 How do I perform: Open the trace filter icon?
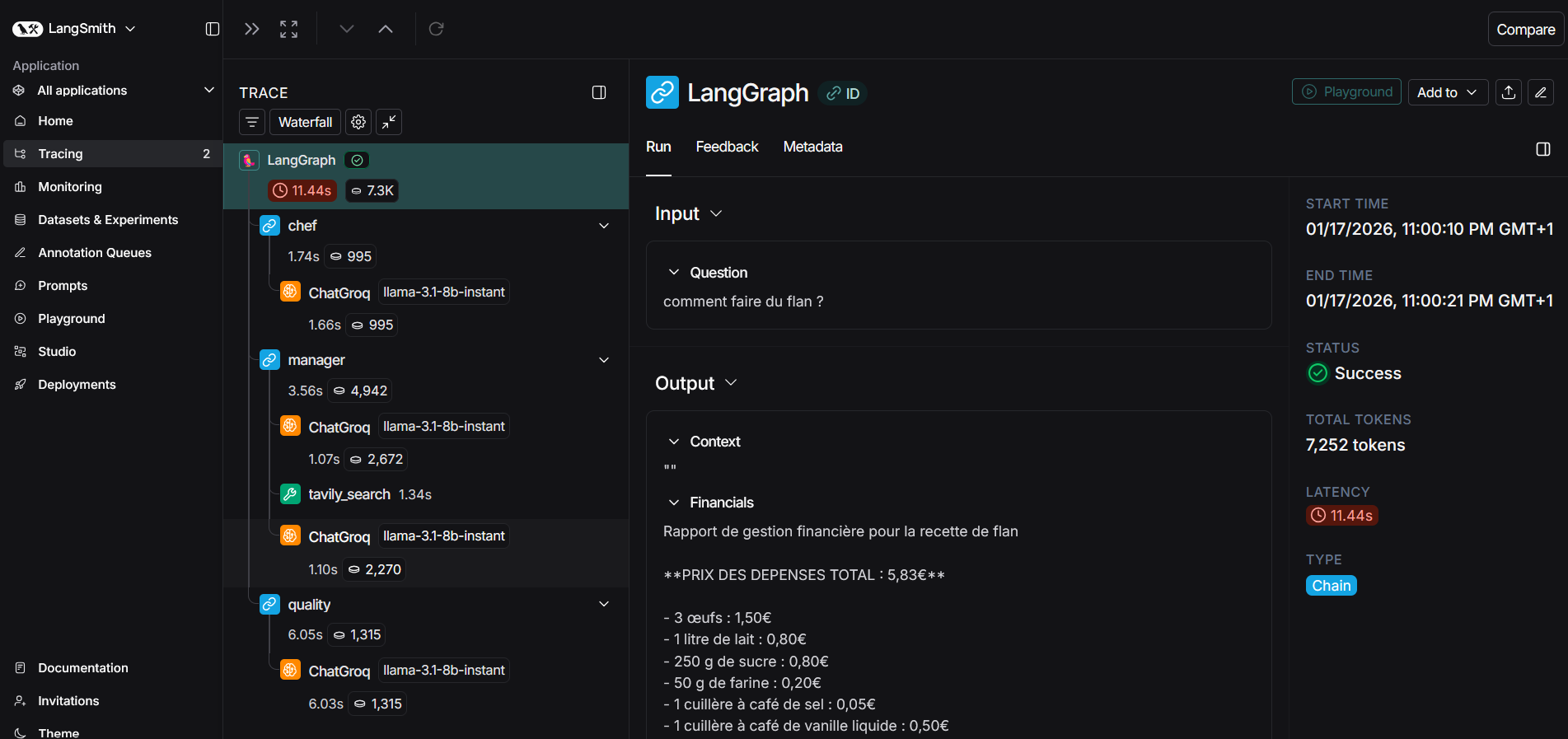pos(252,122)
